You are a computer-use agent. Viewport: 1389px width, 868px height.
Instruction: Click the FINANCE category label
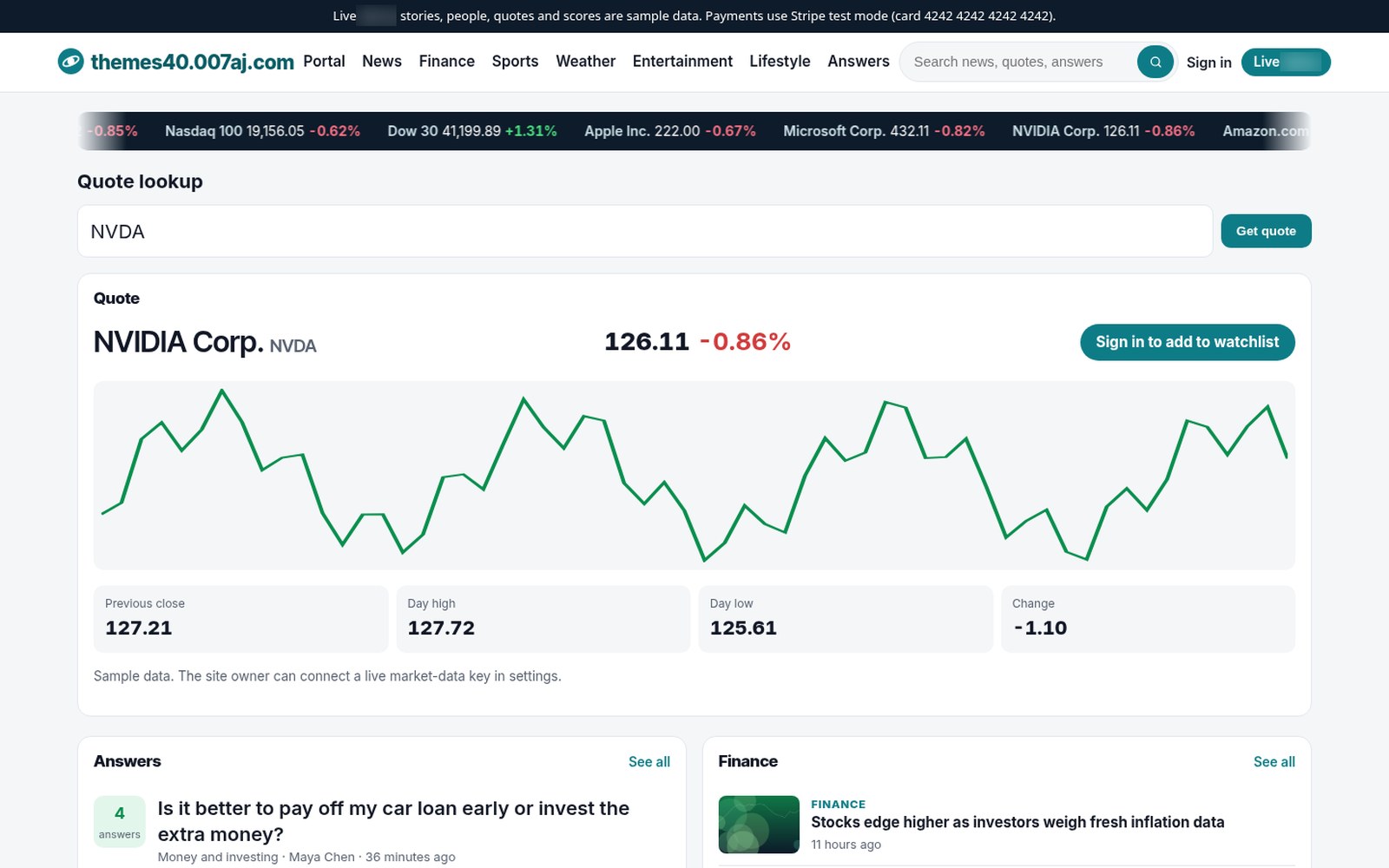coord(838,804)
